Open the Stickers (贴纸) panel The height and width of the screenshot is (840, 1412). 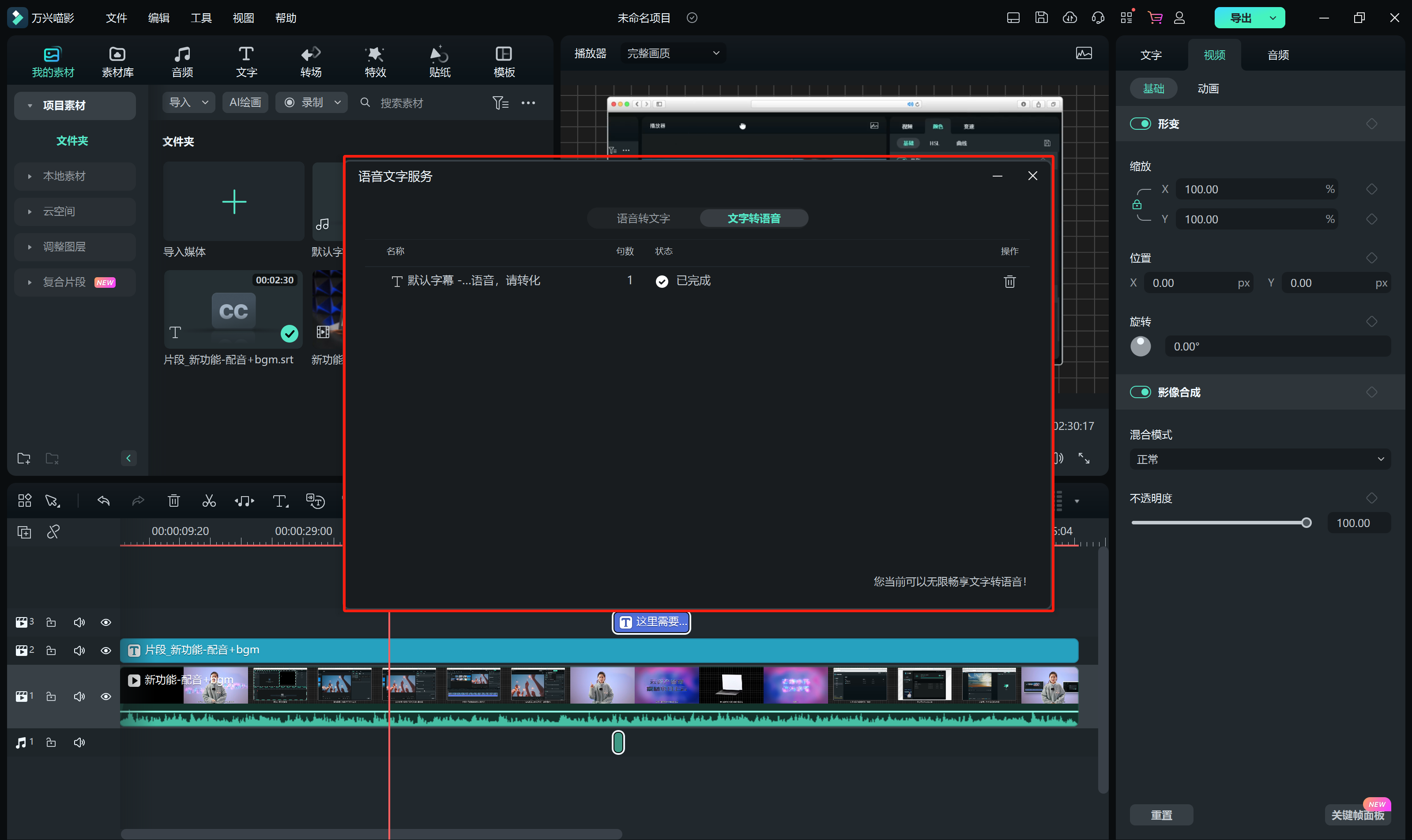pyautogui.click(x=439, y=61)
